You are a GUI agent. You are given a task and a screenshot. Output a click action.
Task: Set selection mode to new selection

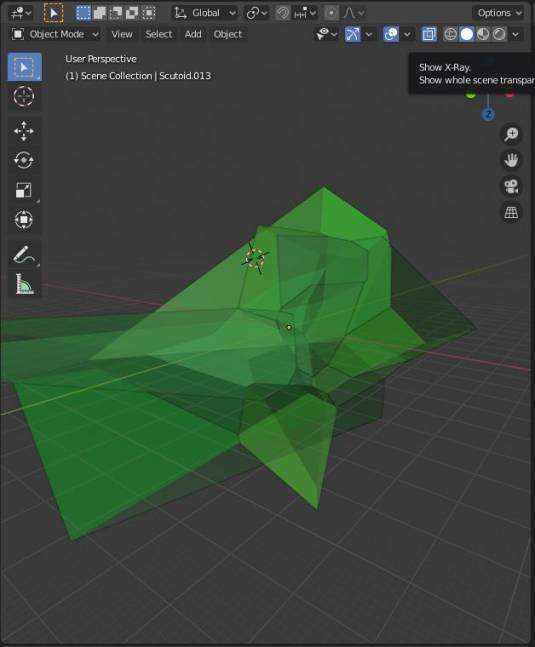tap(83, 13)
